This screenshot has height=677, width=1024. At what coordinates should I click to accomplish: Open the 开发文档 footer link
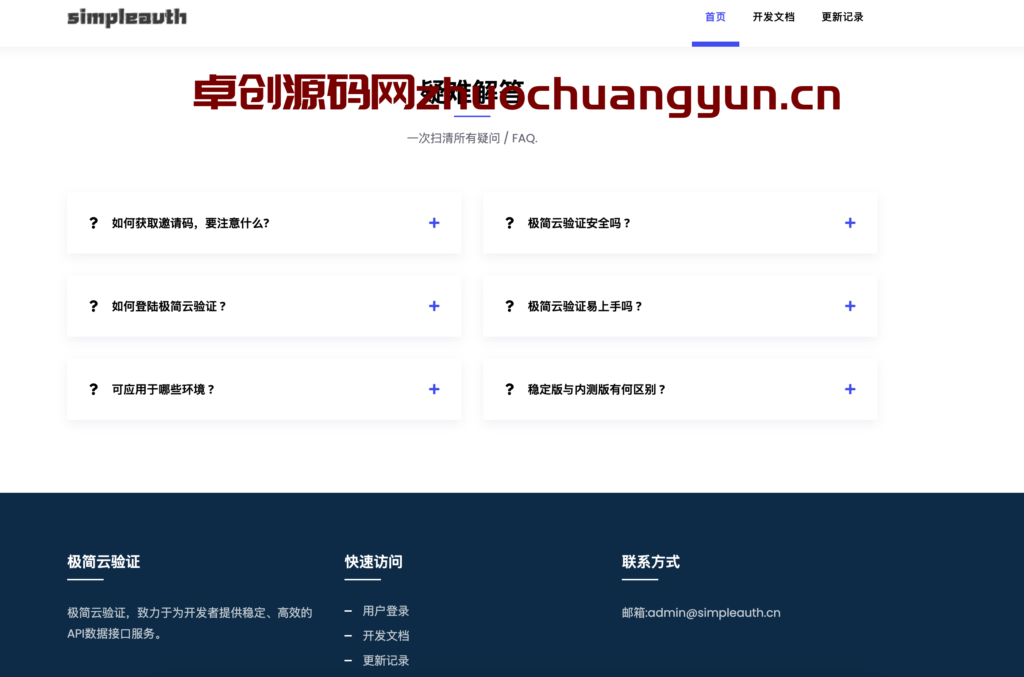386,636
